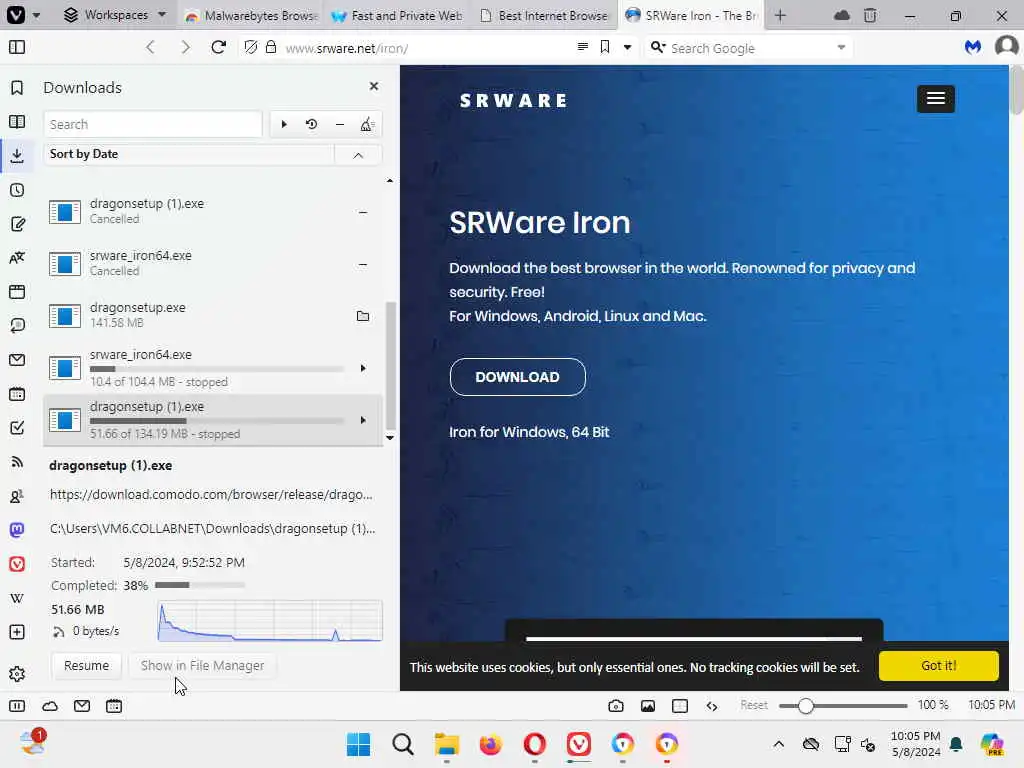The height and width of the screenshot is (768, 1024).
Task: Click the DOWNLOAD button on SRWare page
Action: click(x=517, y=377)
